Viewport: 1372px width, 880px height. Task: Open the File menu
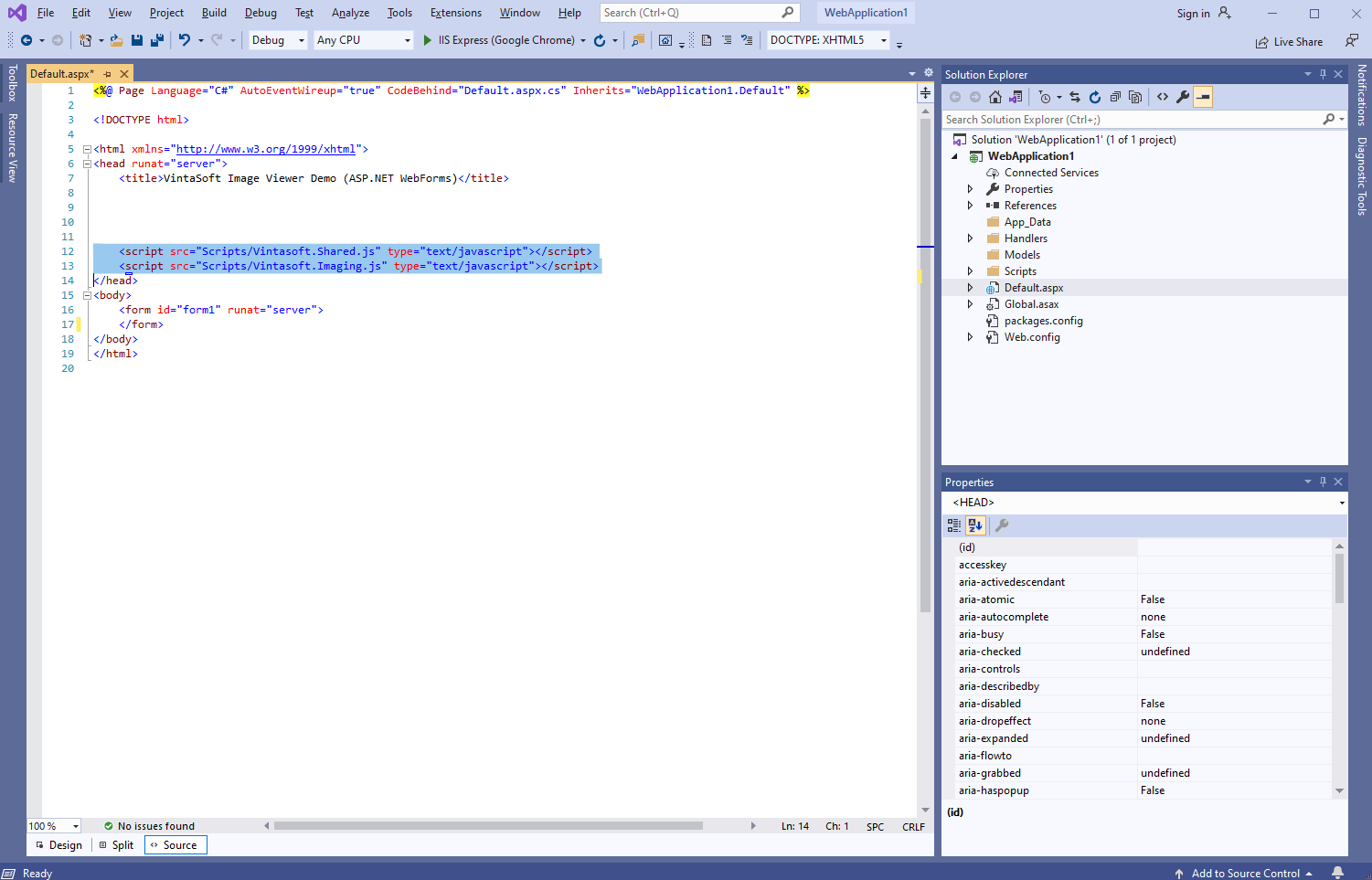[46, 13]
